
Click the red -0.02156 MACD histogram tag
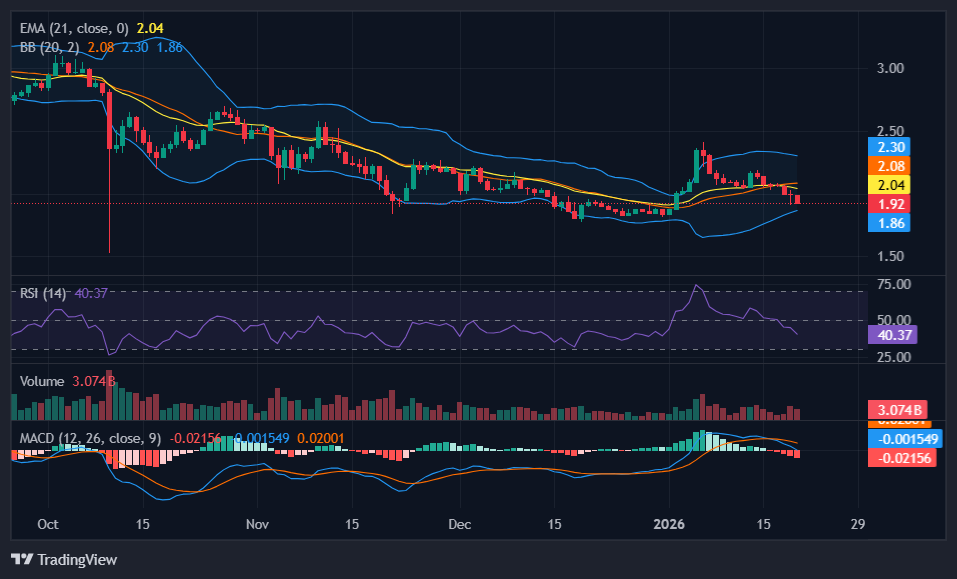[x=904, y=457]
